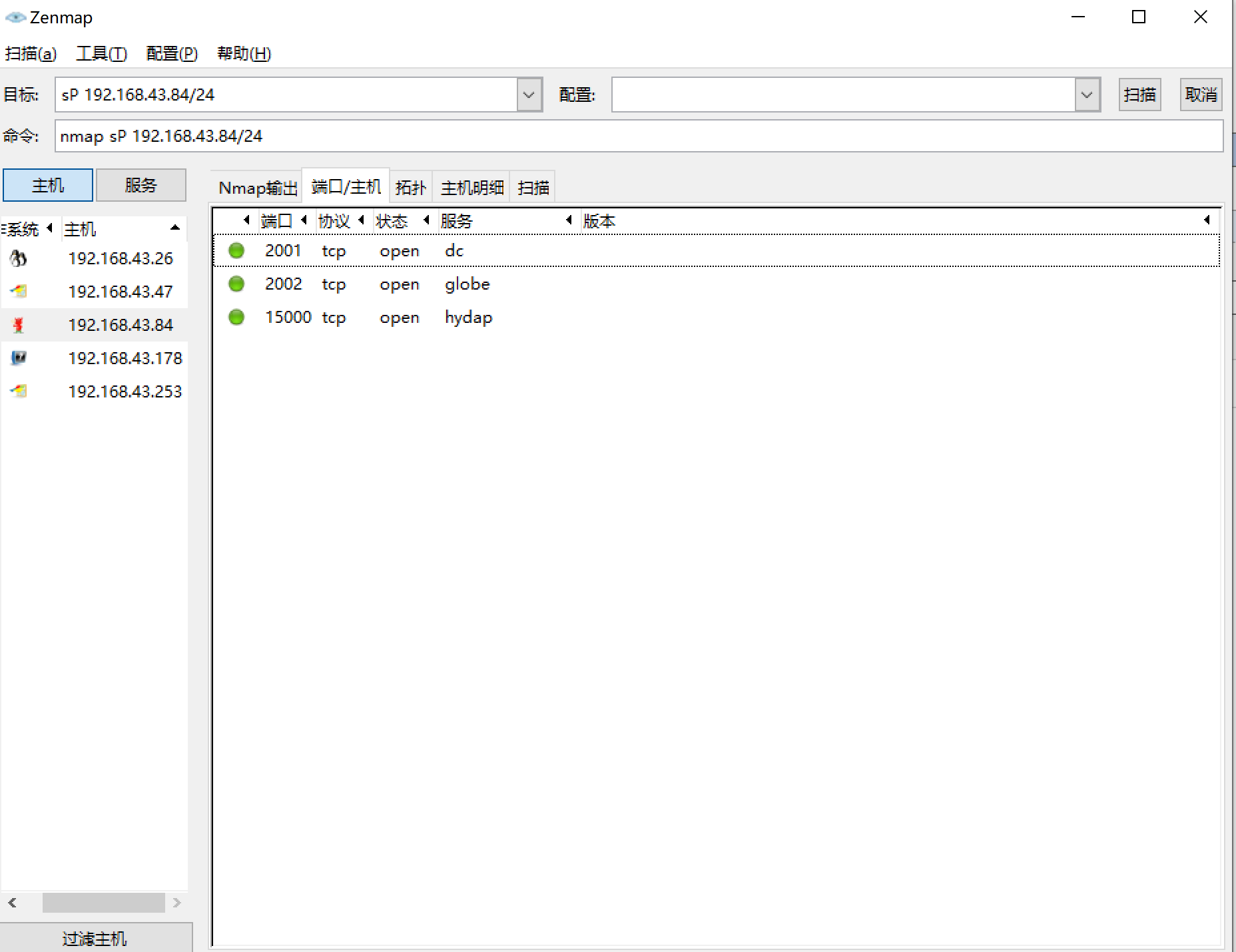This screenshot has width=1236, height=952.
Task: Click into the 命令 command input field
Action: pyautogui.click(x=639, y=136)
